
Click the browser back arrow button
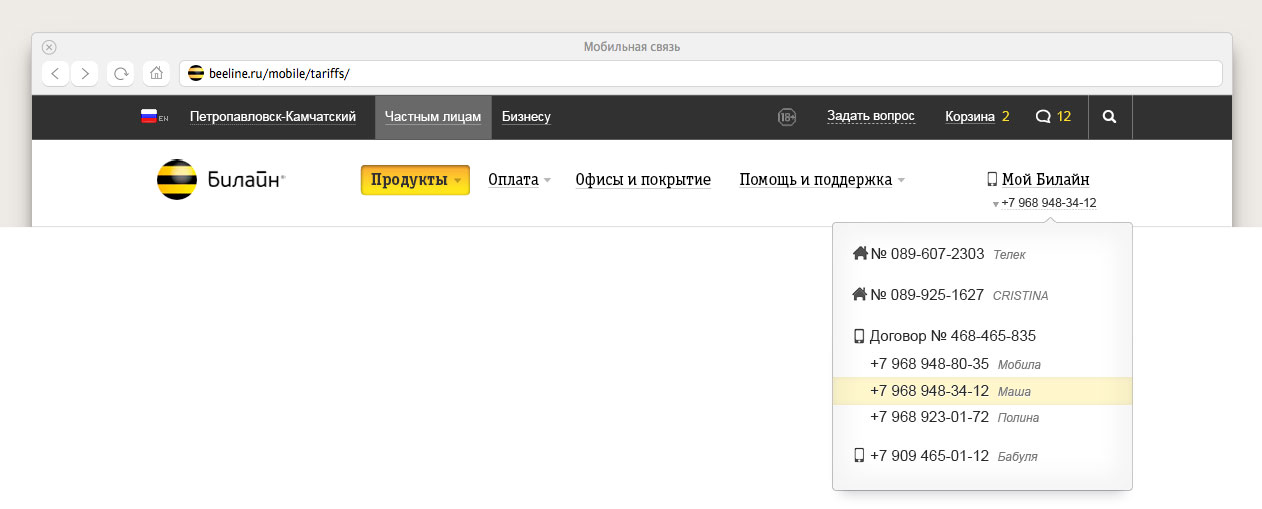tap(55, 73)
